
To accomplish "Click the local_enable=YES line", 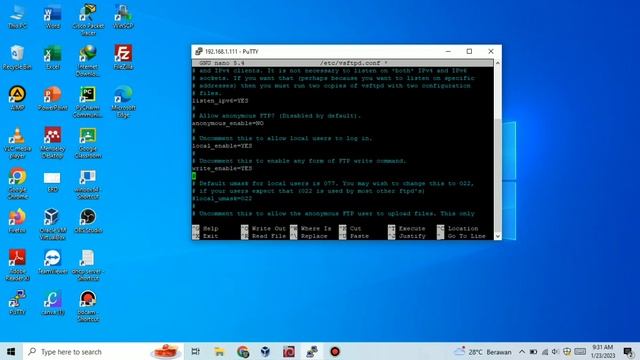I will 222,146.
